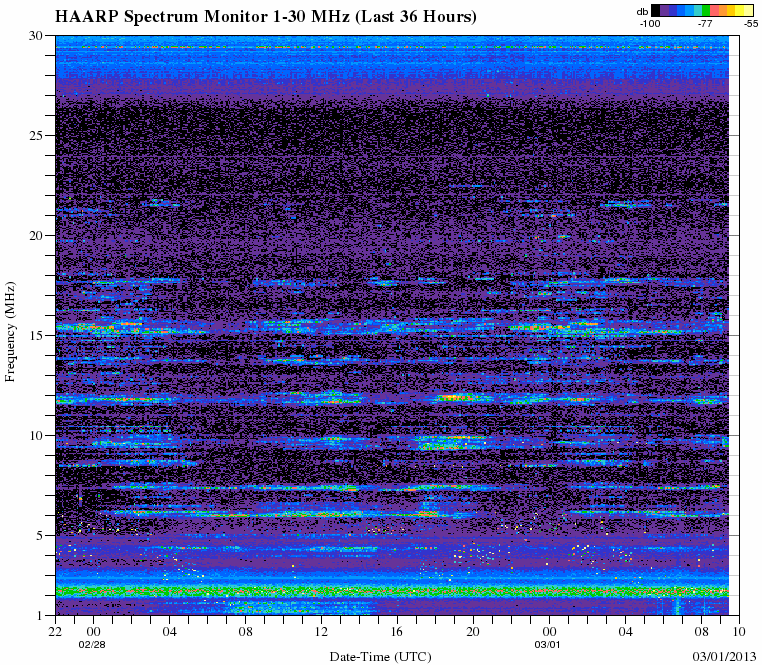Select the turquoise swatch in the color scale
Image resolution: width=762 pixels, height=665 pixels.
[698, 10]
